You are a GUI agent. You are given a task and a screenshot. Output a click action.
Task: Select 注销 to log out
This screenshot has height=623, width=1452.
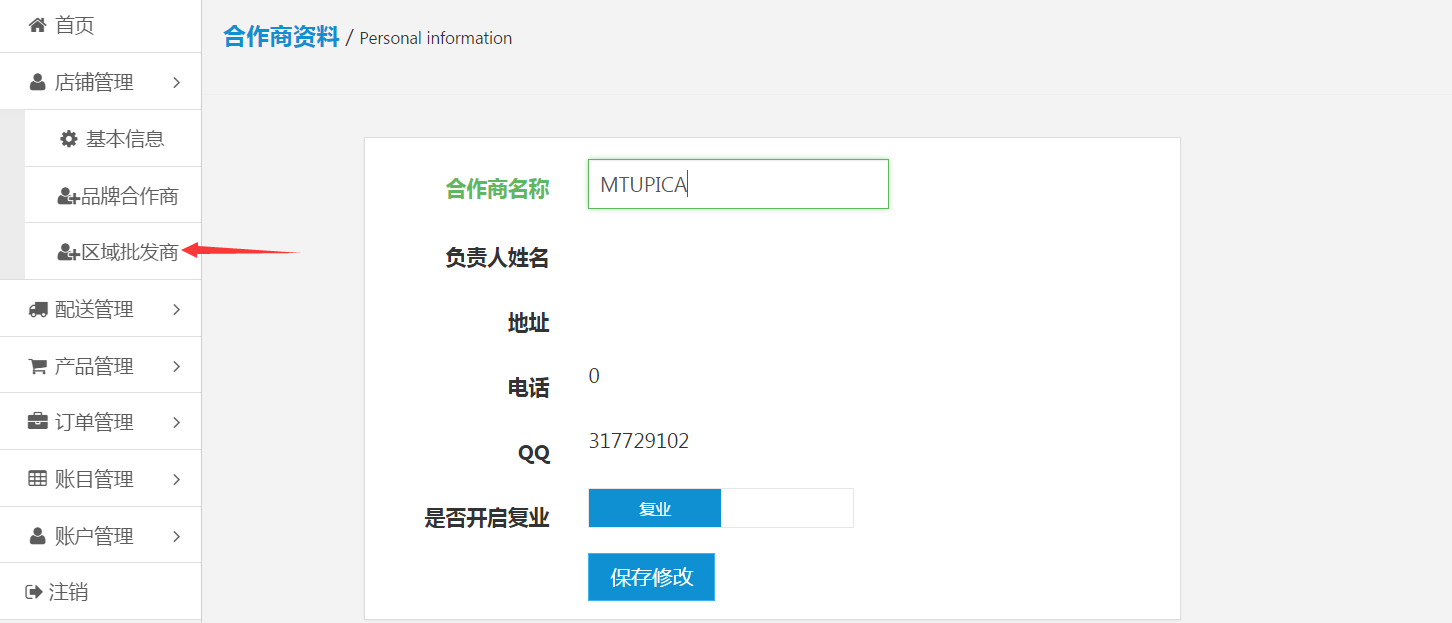click(x=68, y=592)
